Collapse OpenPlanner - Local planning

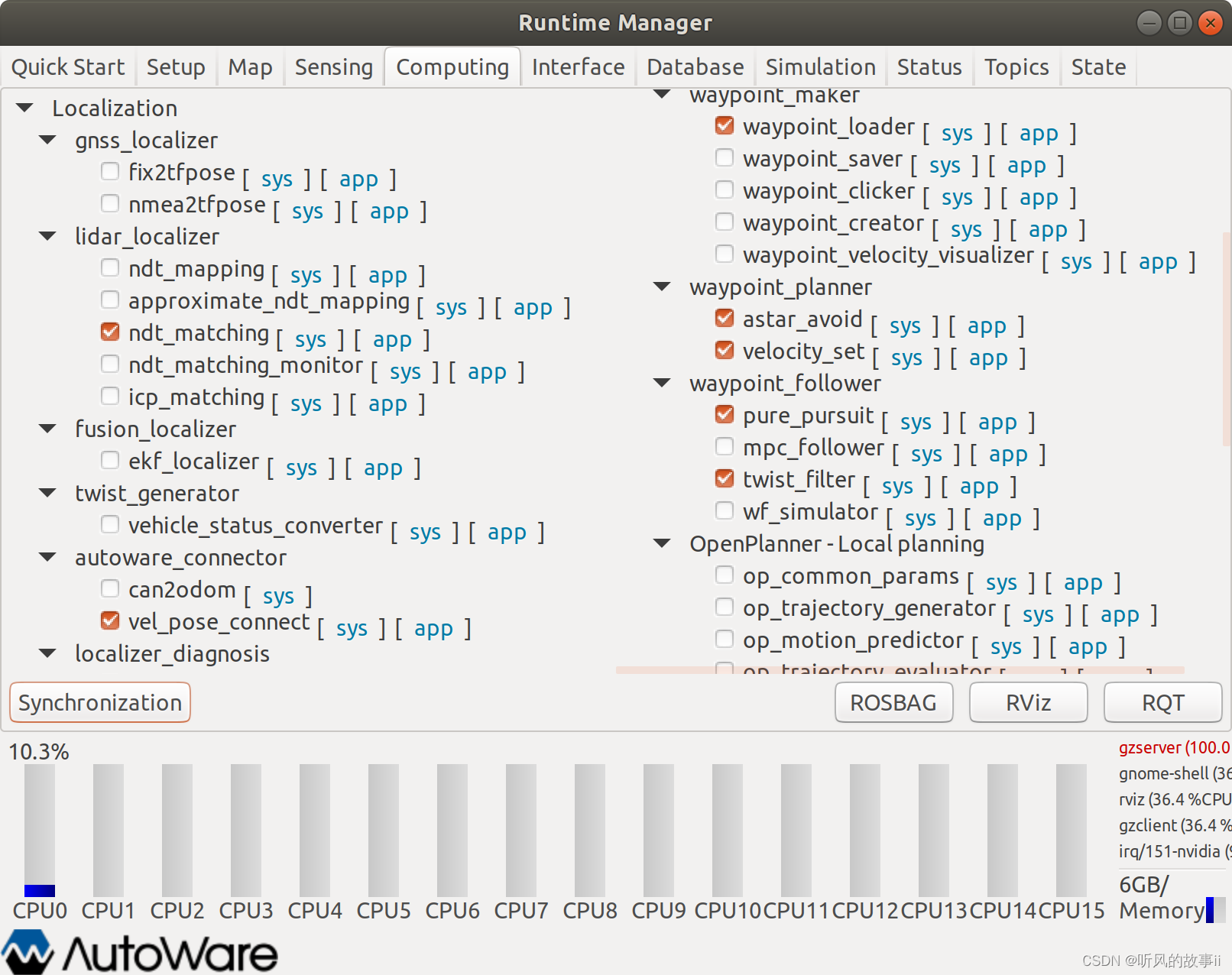pyautogui.click(x=662, y=543)
